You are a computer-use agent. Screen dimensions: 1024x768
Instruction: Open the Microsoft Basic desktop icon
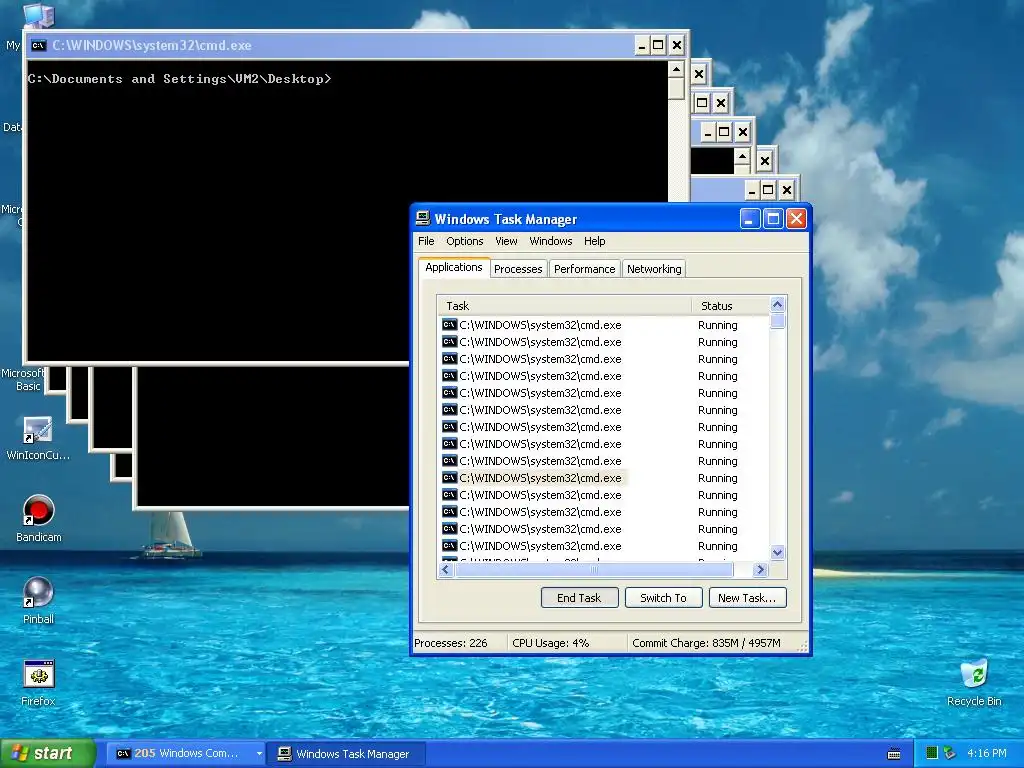(23, 379)
